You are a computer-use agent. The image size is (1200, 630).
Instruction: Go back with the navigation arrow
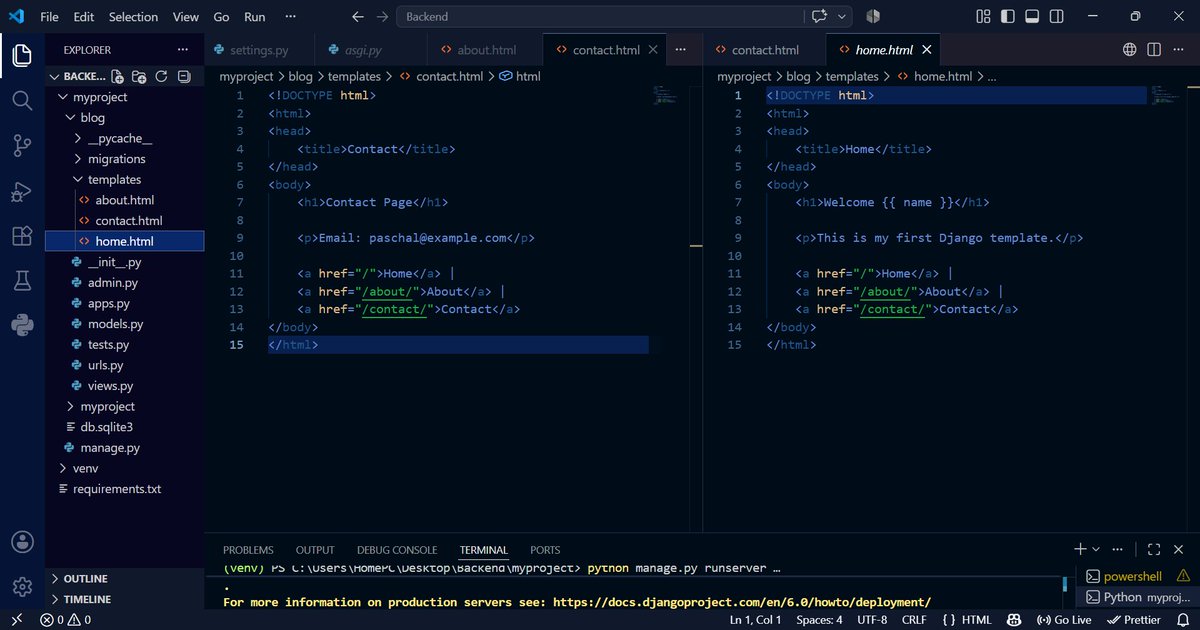click(x=358, y=17)
